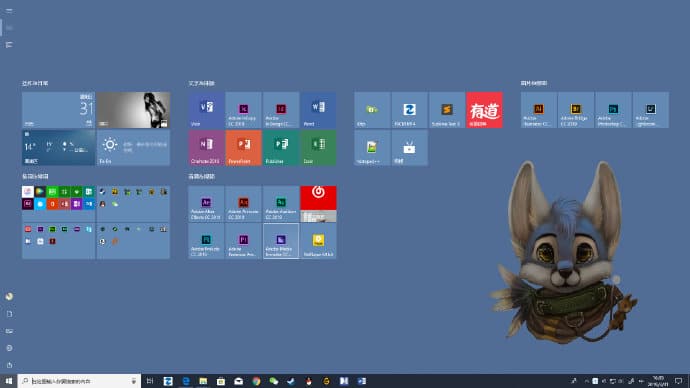Open the Publisher tile
The height and width of the screenshot is (388, 690).
[x=281, y=147]
